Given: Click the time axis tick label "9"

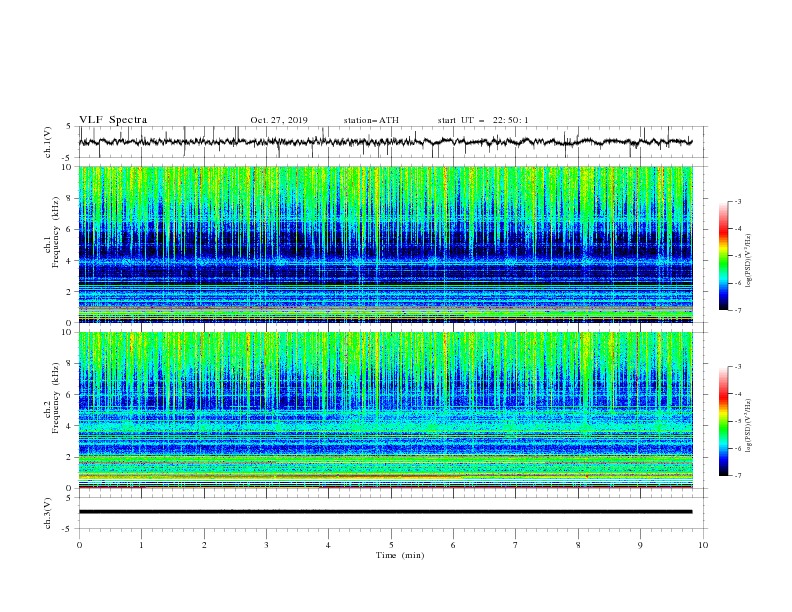Looking at the screenshot, I should (x=640, y=545).
